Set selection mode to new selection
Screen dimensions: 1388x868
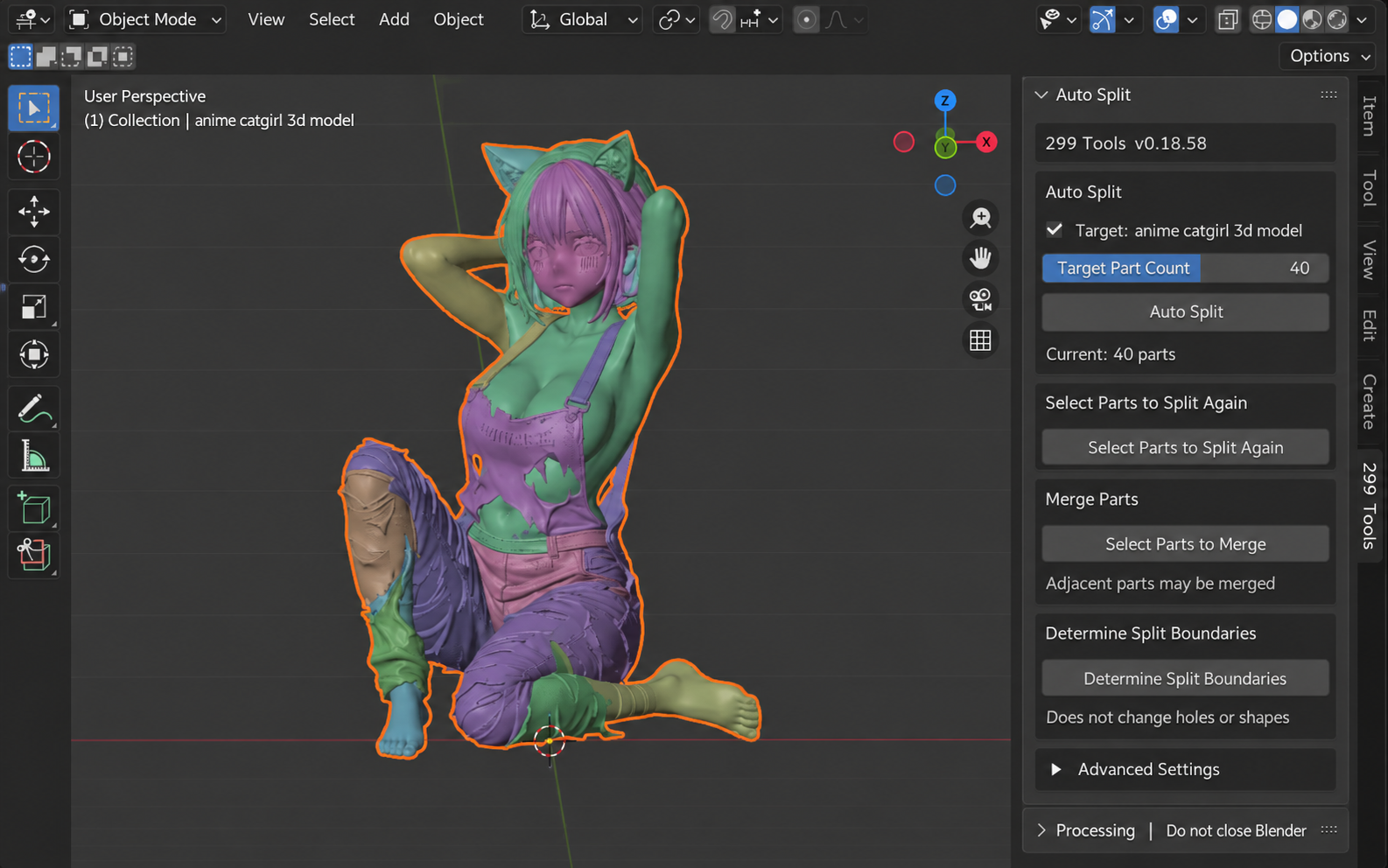(x=20, y=57)
